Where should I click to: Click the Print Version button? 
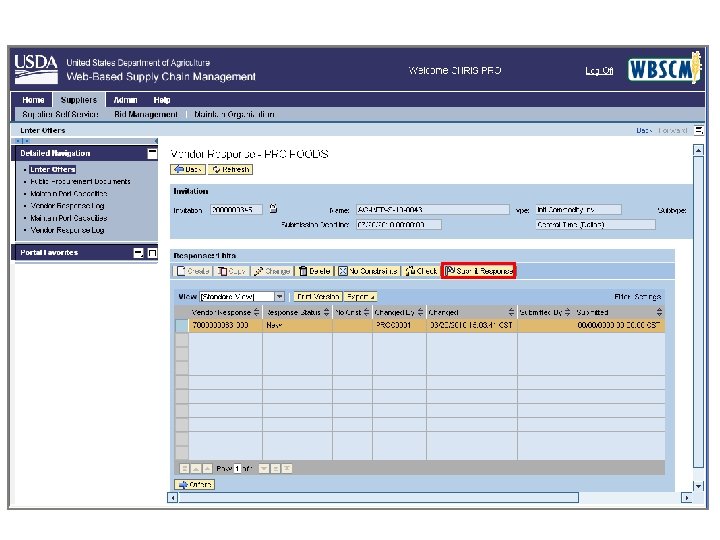coord(318,297)
